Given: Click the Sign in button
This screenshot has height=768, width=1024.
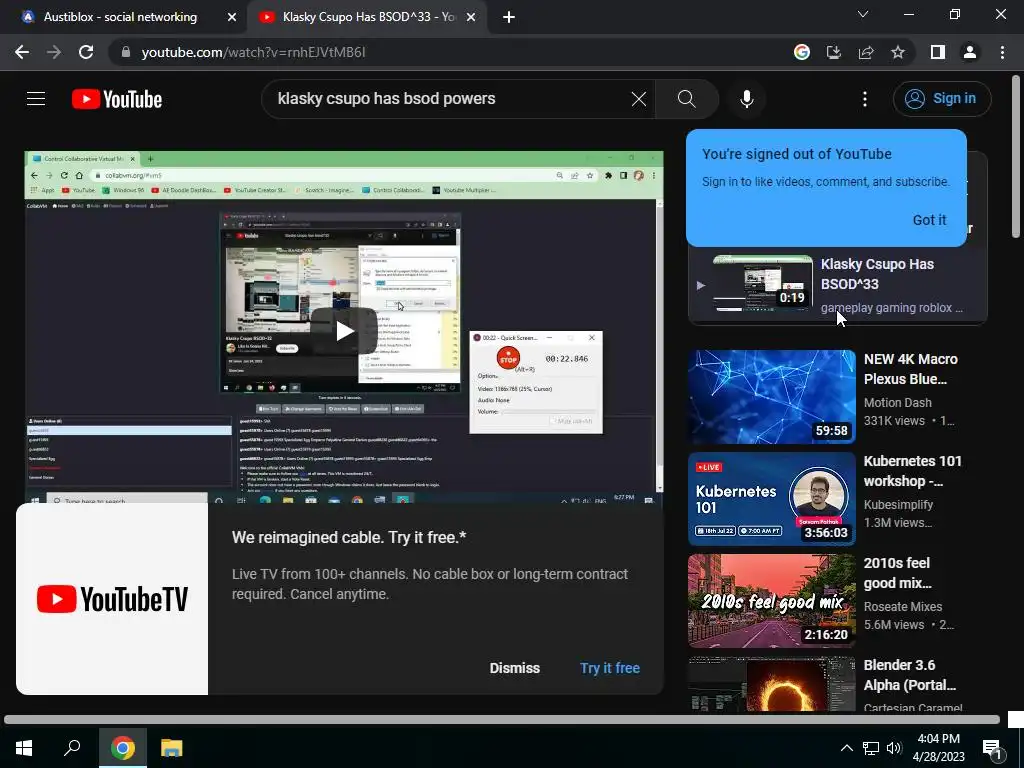Looking at the screenshot, I should click(x=942, y=99).
